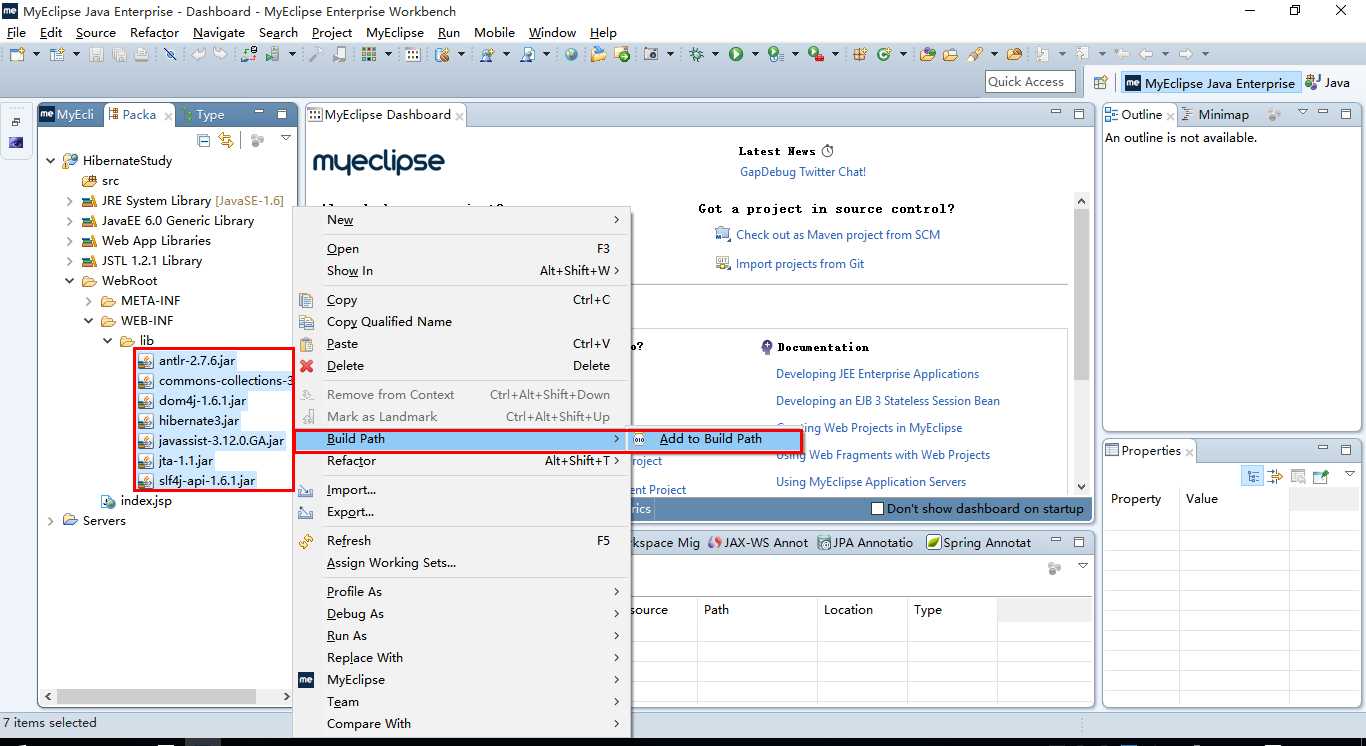Click Check out as Maven project from SCM
The width and height of the screenshot is (1366, 746).
point(838,235)
